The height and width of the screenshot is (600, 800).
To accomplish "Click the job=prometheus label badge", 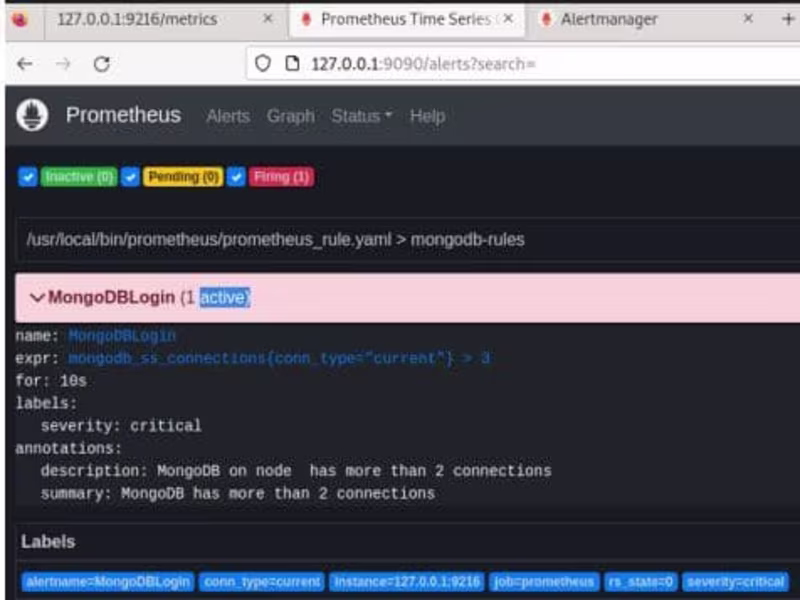I will tap(544, 582).
